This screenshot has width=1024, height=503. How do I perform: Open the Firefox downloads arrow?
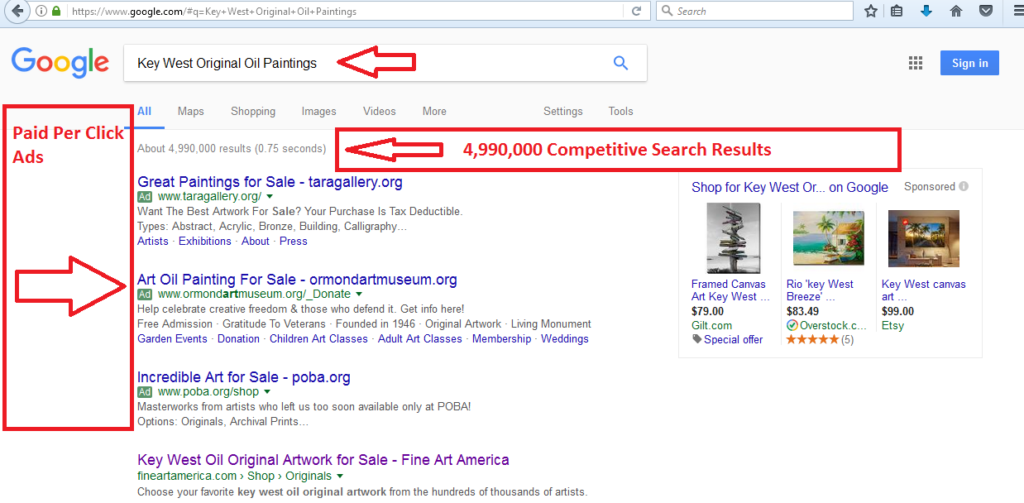[926, 12]
